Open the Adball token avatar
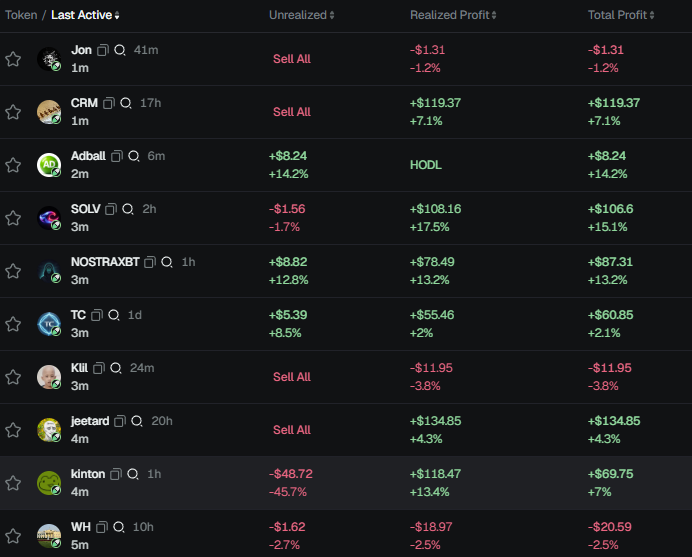 click(49, 165)
